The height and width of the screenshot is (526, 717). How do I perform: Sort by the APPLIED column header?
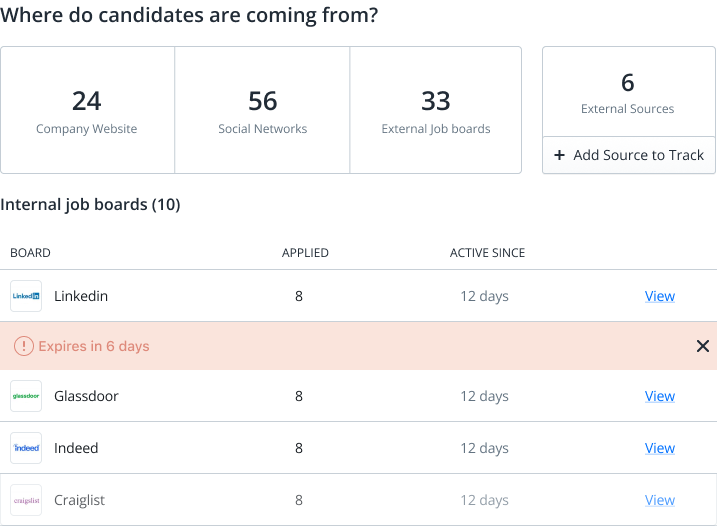[305, 253]
